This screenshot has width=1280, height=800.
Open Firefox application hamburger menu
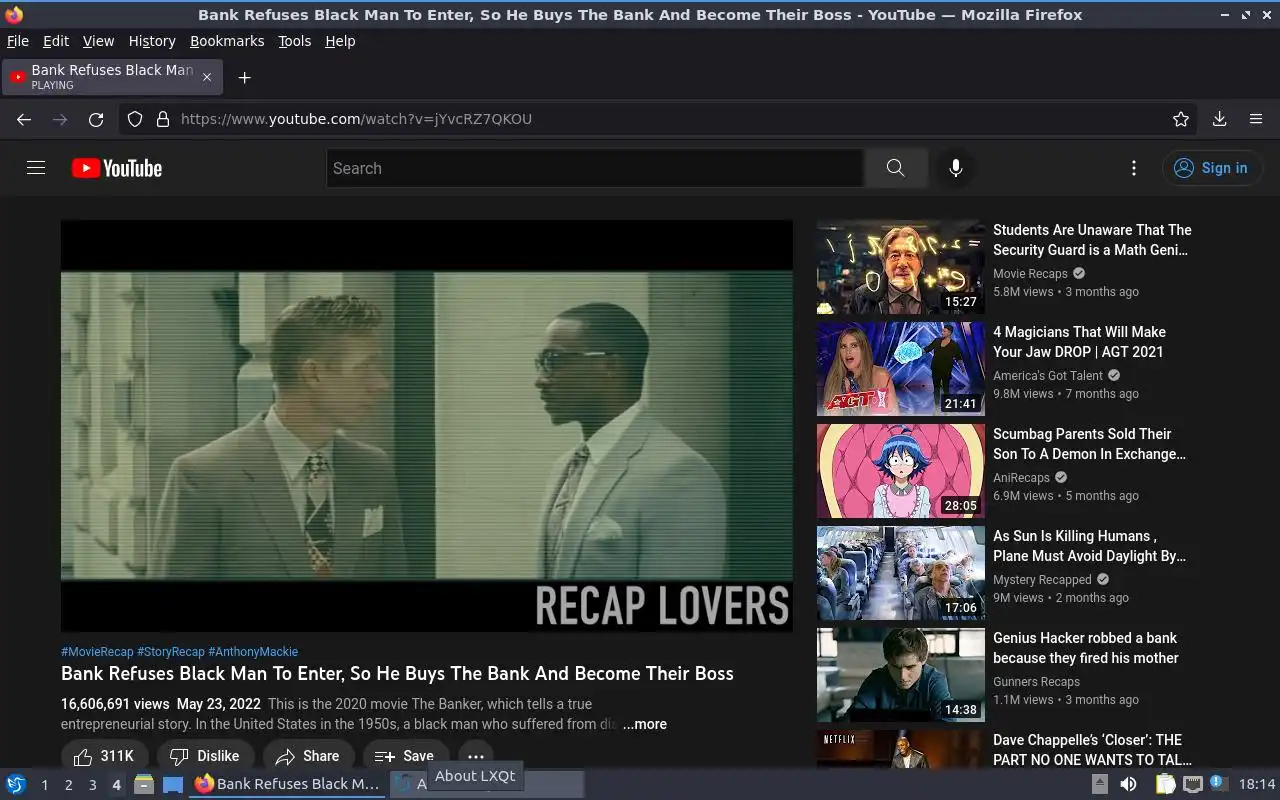[1256, 119]
